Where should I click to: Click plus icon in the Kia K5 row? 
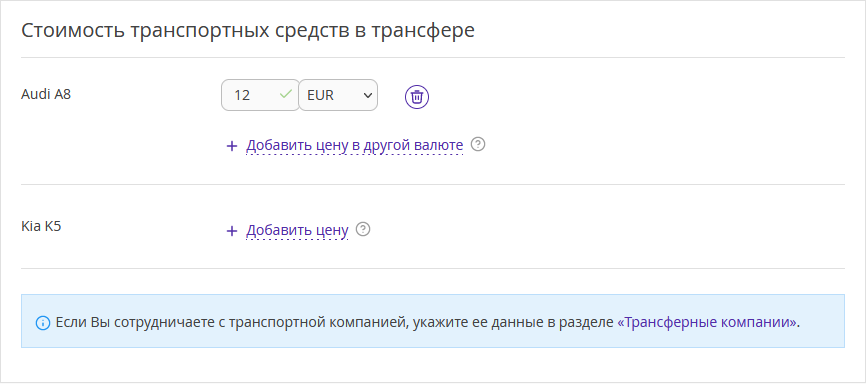pyautogui.click(x=232, y=231)
